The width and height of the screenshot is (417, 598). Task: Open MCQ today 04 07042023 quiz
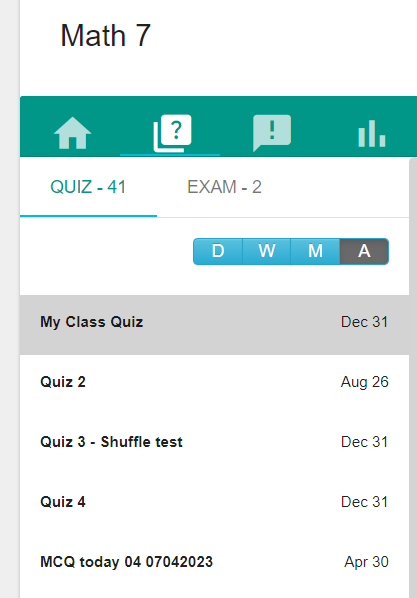click(214, 562)
